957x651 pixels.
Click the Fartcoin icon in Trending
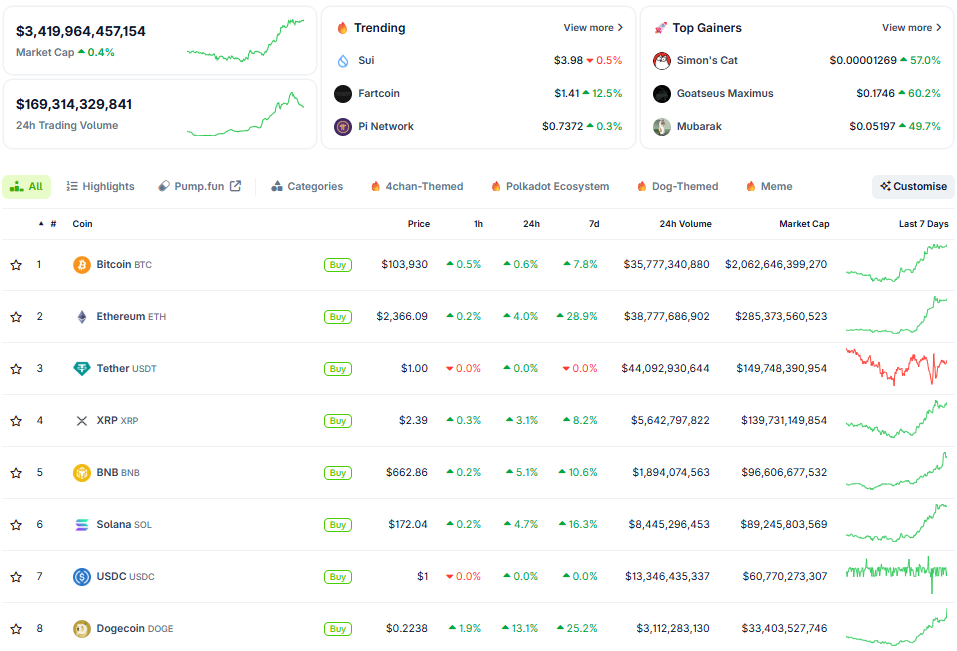point(343,94)
